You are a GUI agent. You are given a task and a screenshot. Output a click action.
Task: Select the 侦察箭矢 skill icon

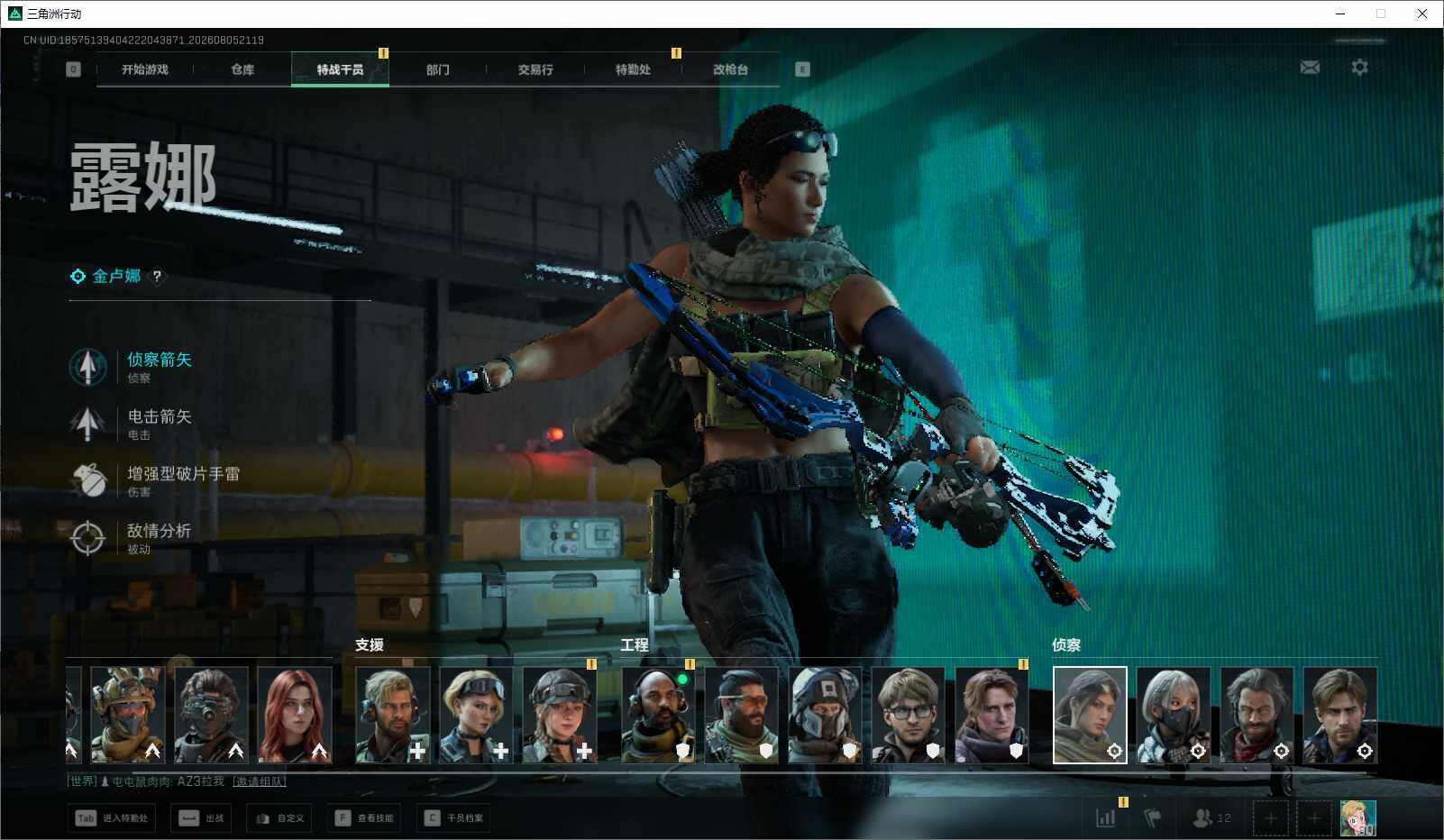[87, 367]
